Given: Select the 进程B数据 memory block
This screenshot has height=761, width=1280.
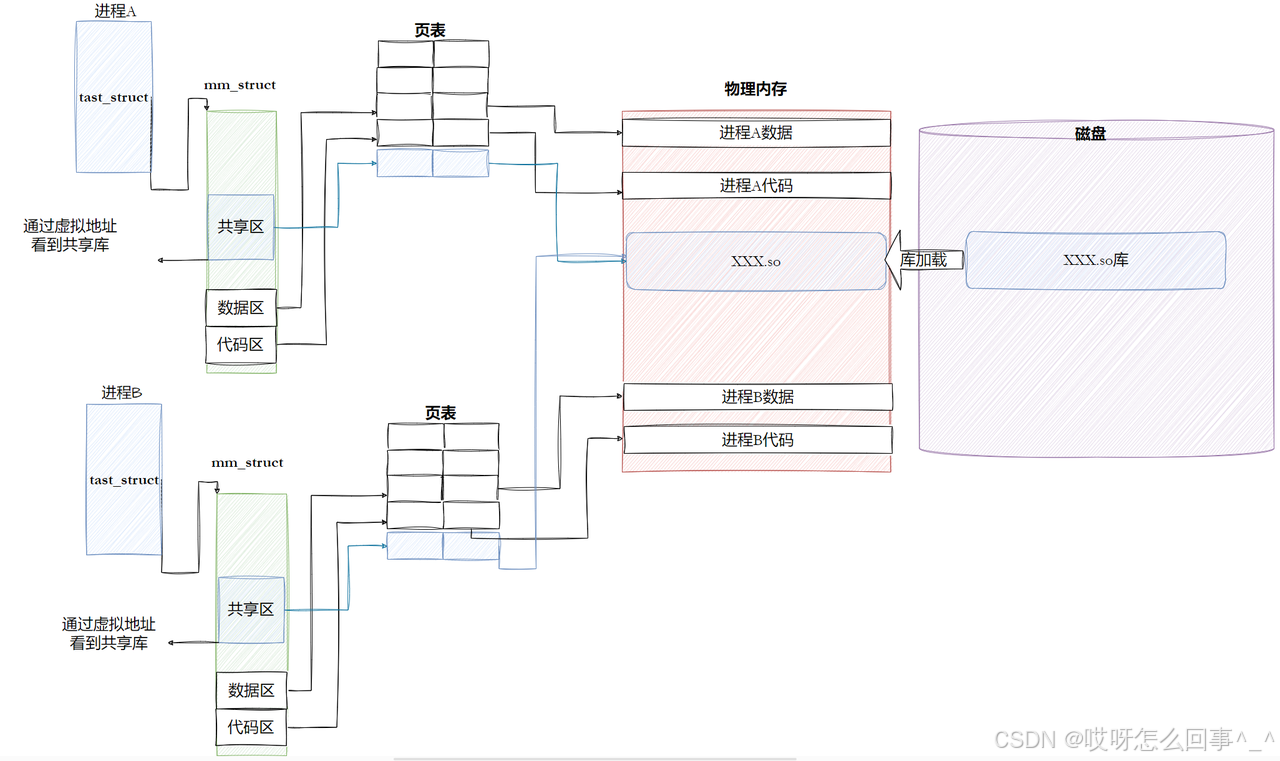Looking at the screenshot, I should (758, 397).
